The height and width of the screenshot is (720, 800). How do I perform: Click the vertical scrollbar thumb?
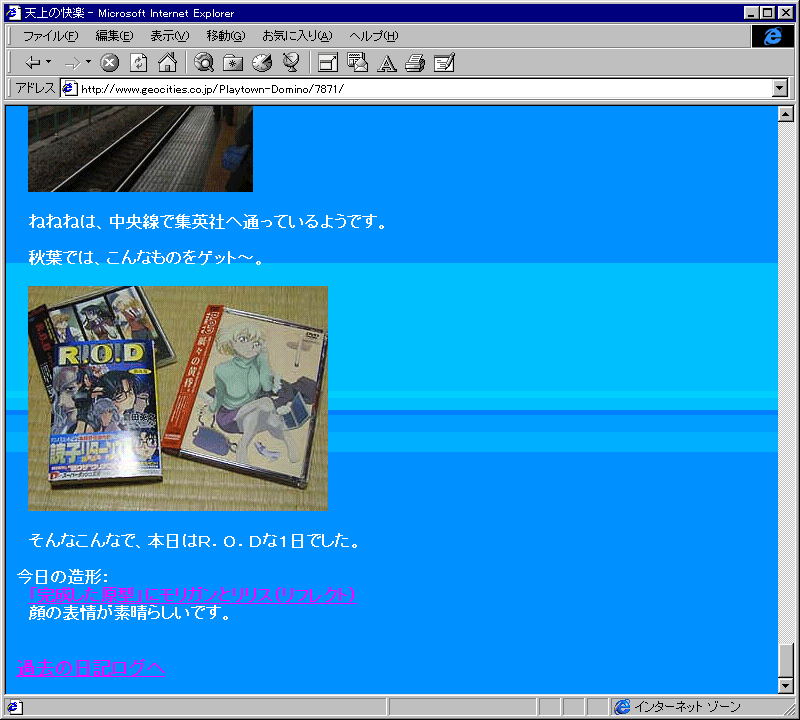tap(786, 660)
